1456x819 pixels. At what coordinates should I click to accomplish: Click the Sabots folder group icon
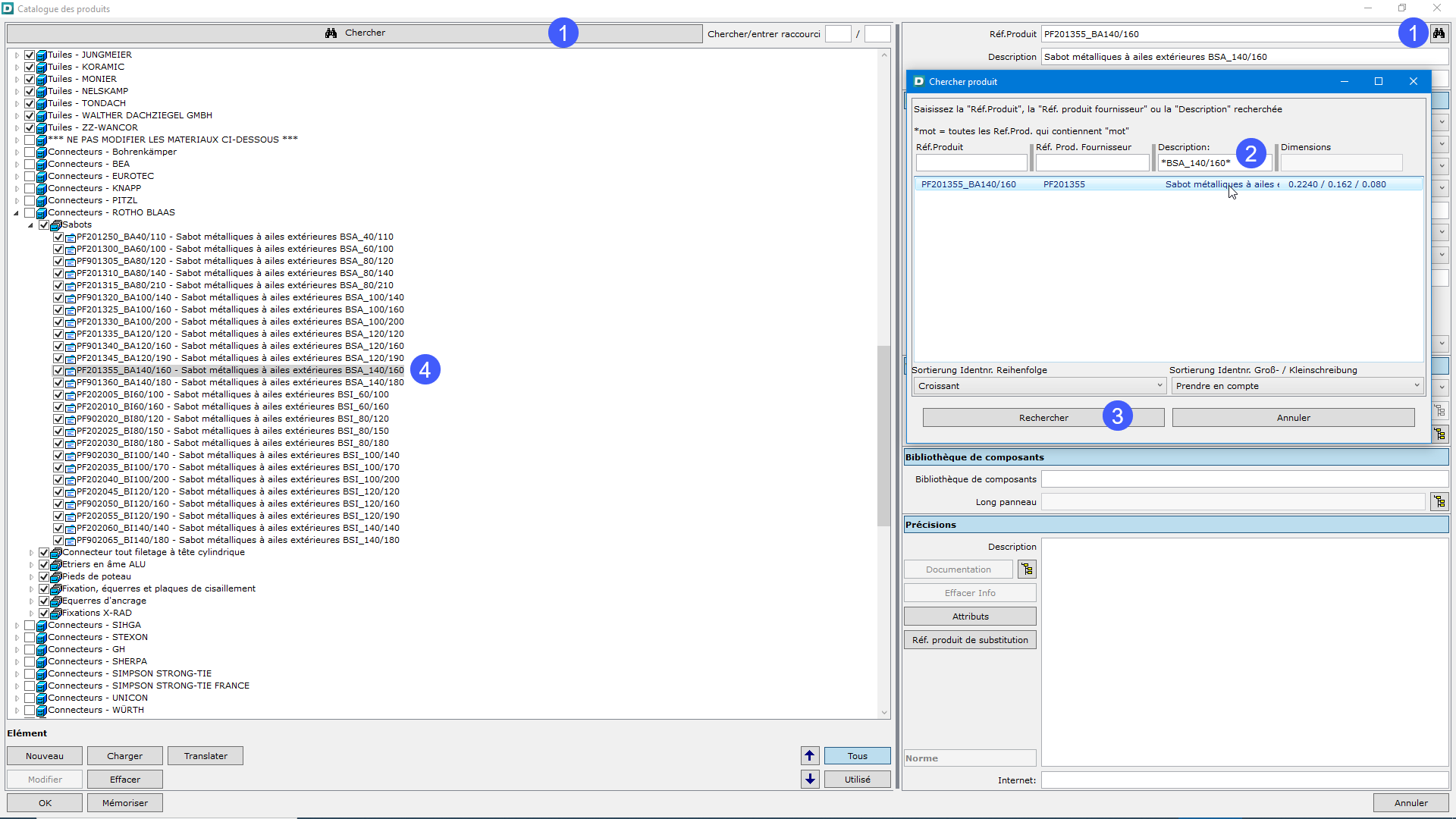point(55,225)
